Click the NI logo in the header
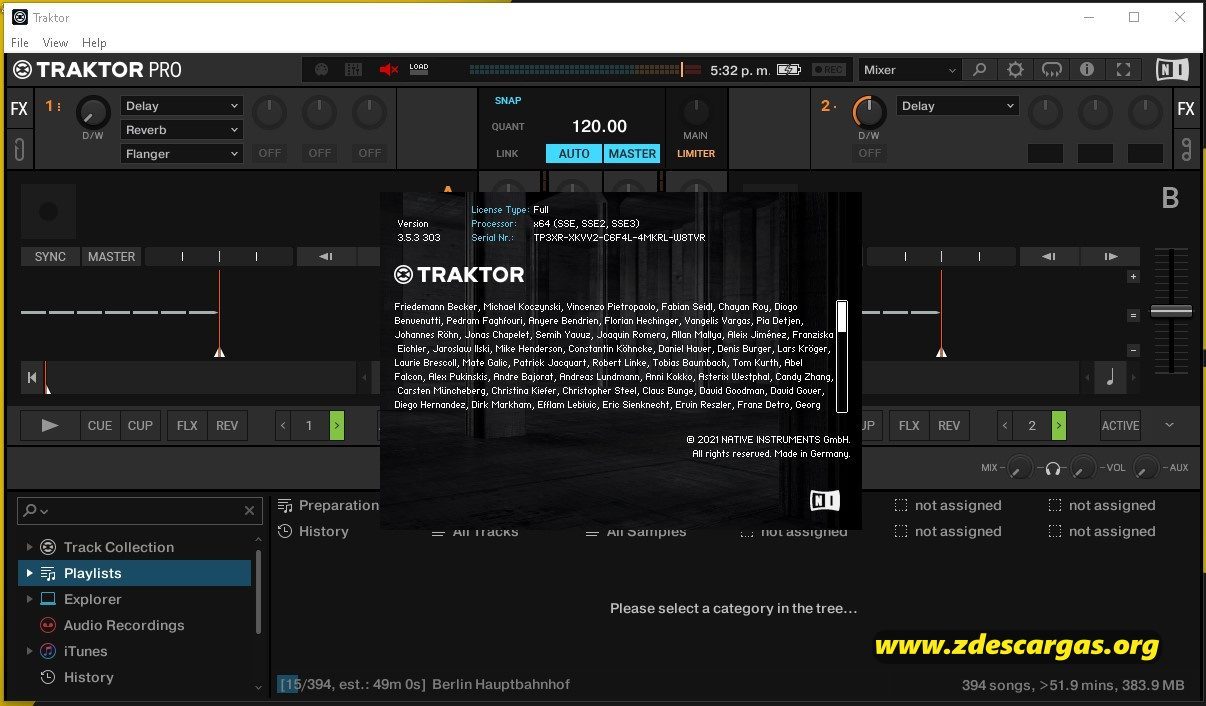This screenshot has height=706, width=1206. coord(1172,70)
